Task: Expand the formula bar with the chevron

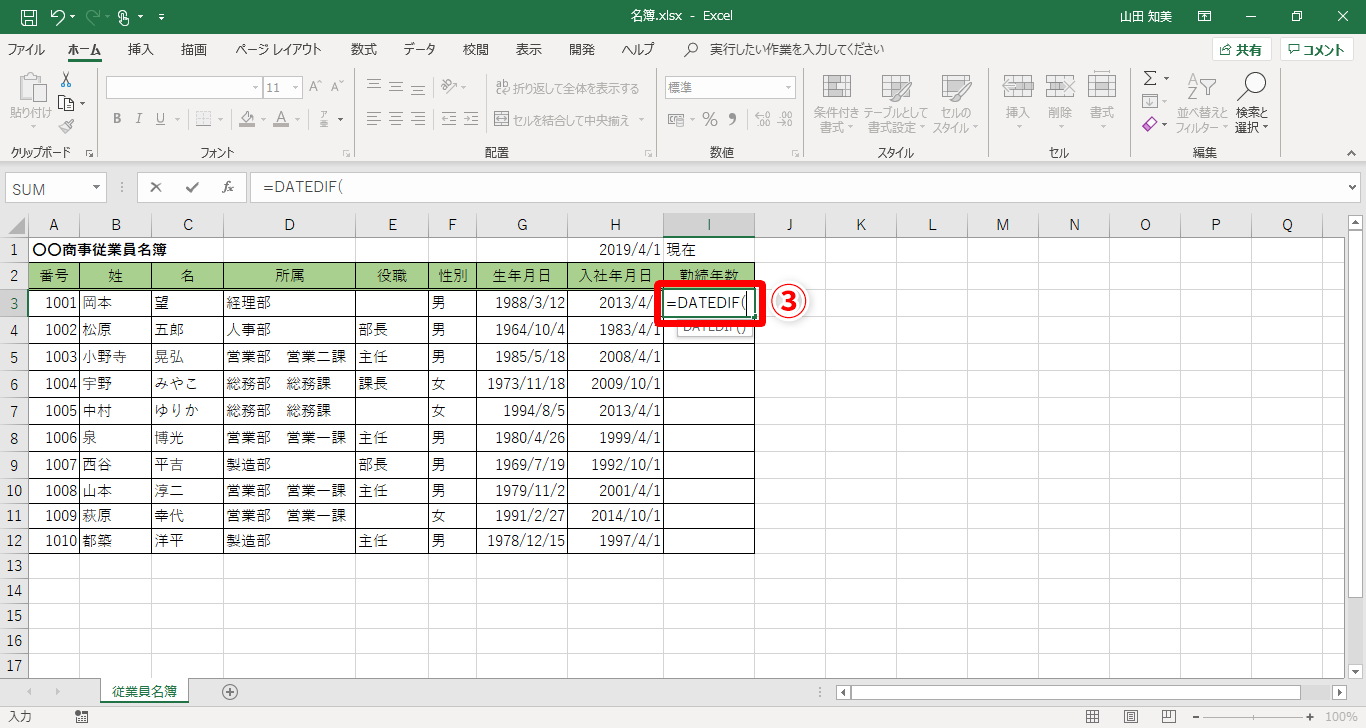Action: [1353, 187]
